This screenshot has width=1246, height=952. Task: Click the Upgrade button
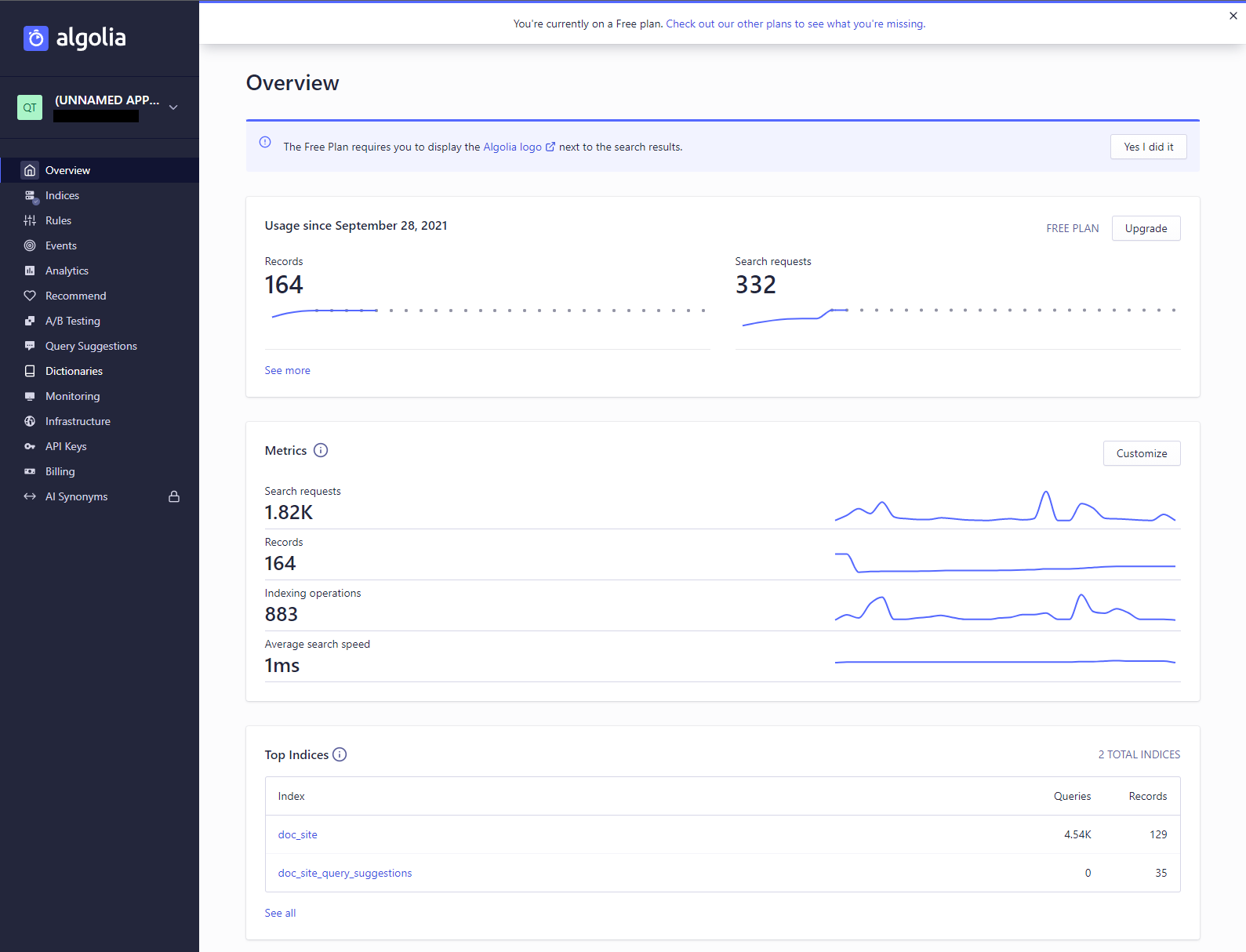(1146, 228)
